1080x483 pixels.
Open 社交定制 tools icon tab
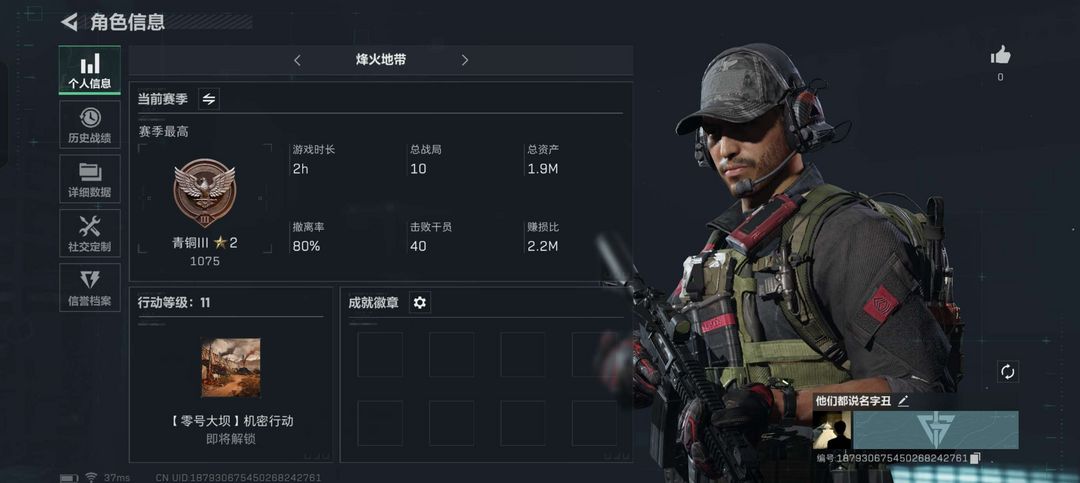(90, 233)
